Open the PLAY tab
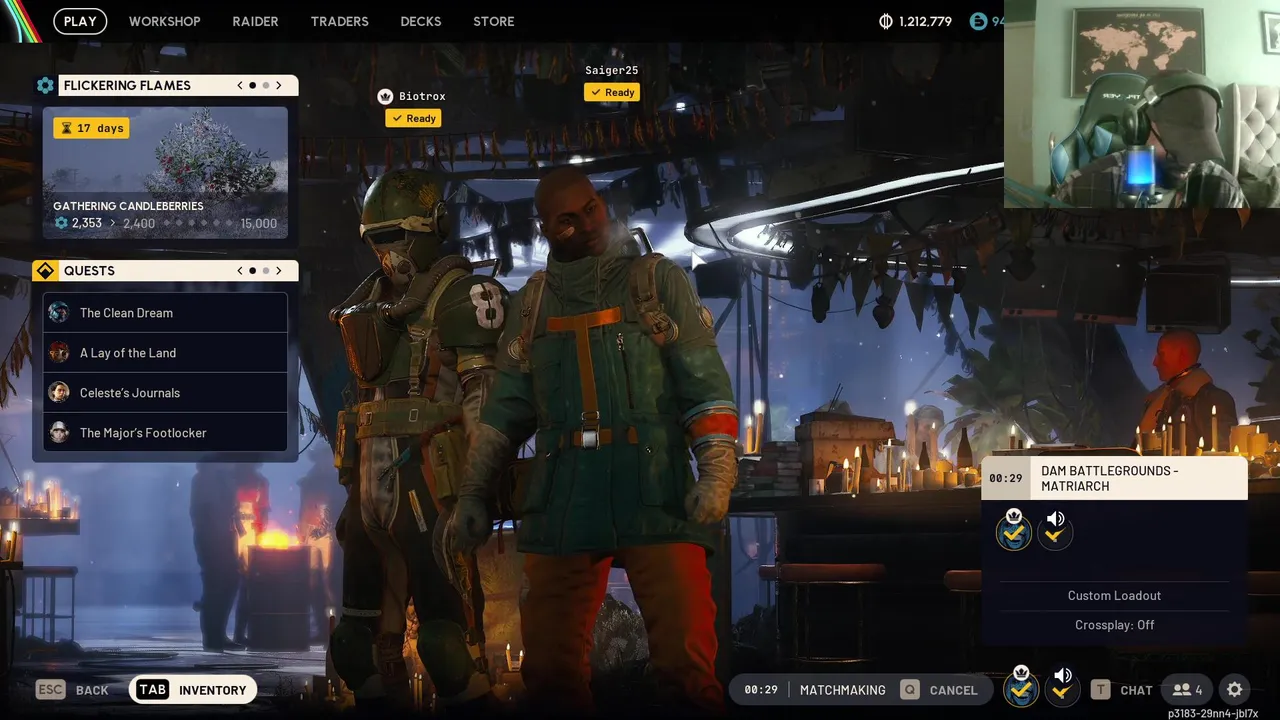The width and height of the screenshot is (1280, 720). (80, 21)
